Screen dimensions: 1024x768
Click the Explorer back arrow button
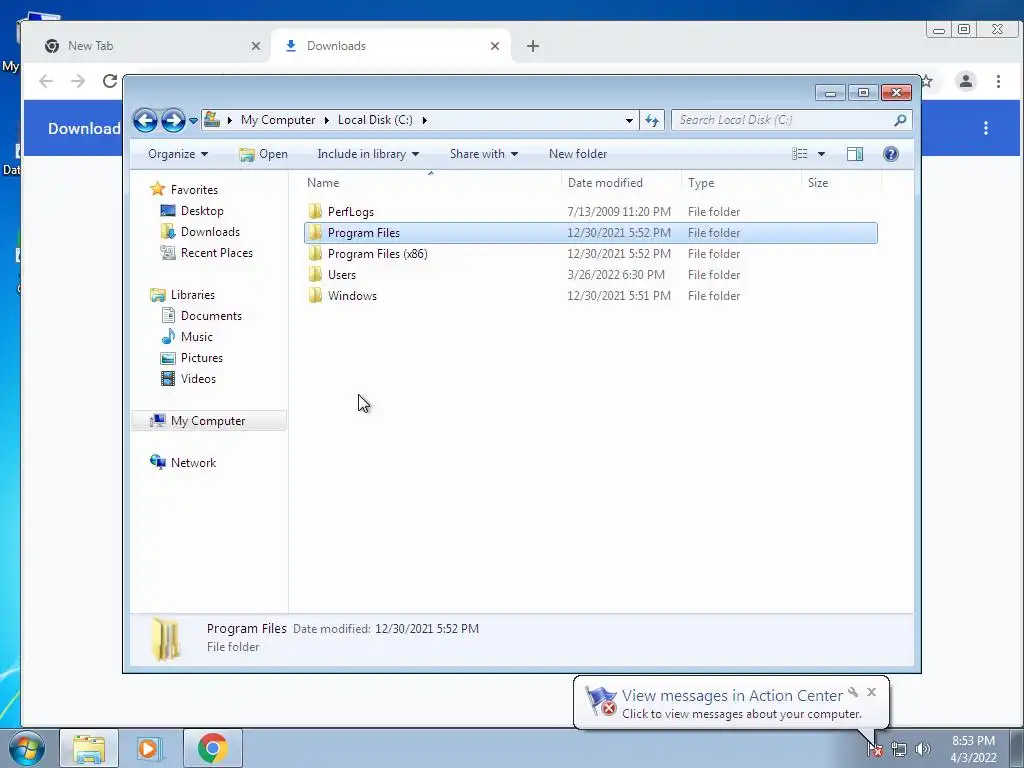coord(145,120)
